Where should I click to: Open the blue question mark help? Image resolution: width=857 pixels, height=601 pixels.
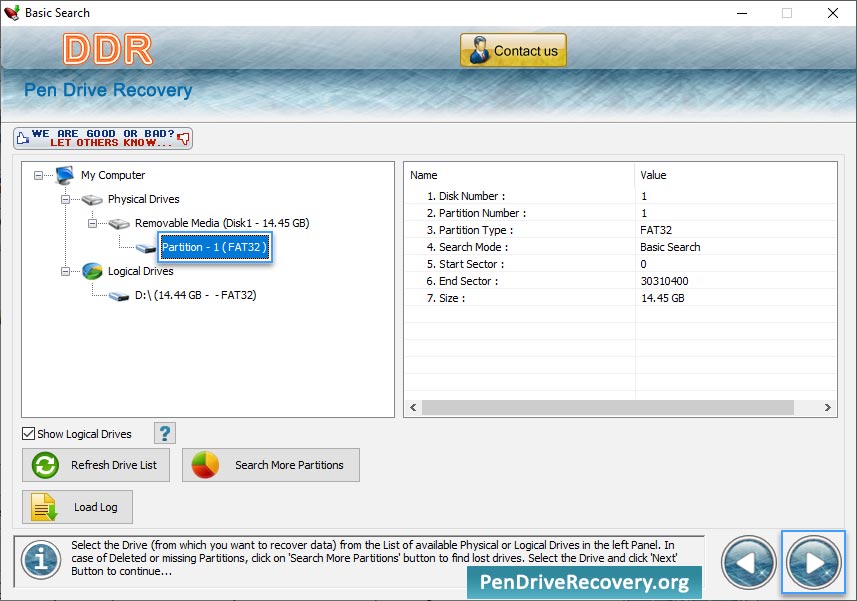[x=165, y=433]
